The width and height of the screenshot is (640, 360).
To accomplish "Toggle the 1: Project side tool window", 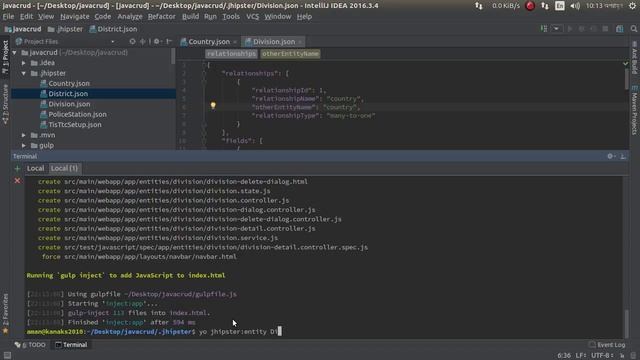I will 5,57.
